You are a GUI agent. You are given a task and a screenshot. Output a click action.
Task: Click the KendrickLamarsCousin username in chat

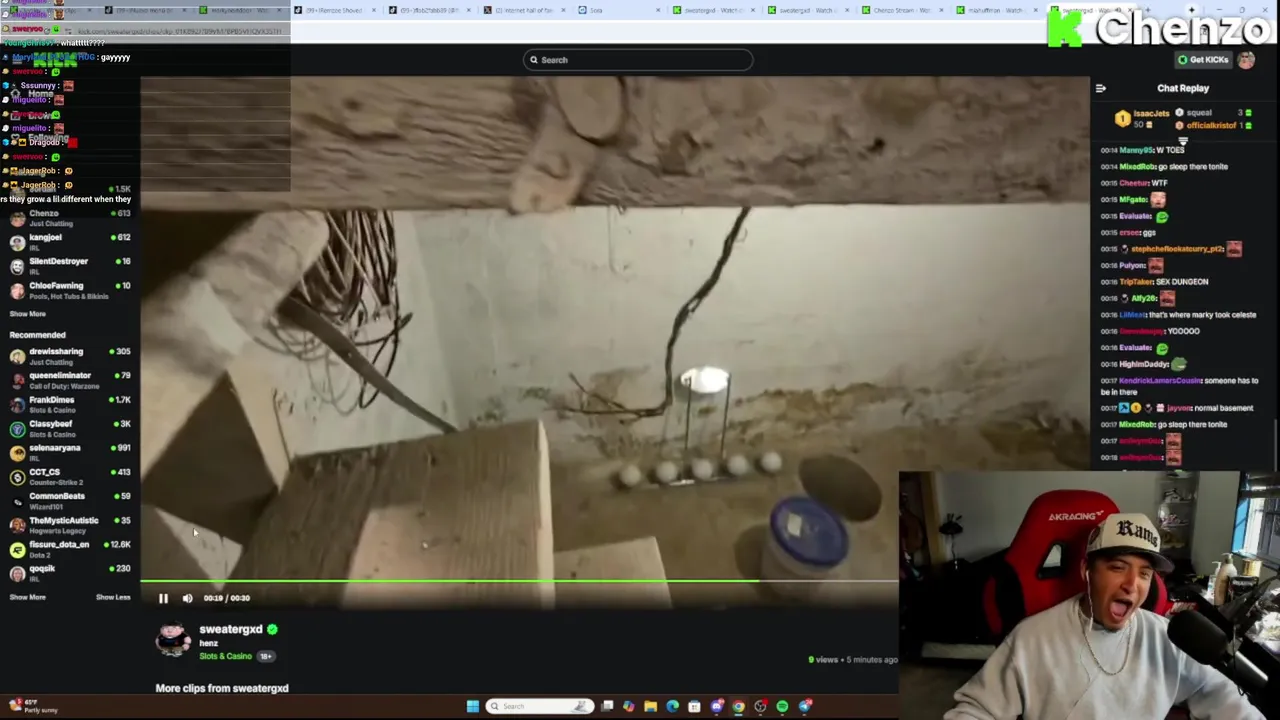(x=1161, y=380)
